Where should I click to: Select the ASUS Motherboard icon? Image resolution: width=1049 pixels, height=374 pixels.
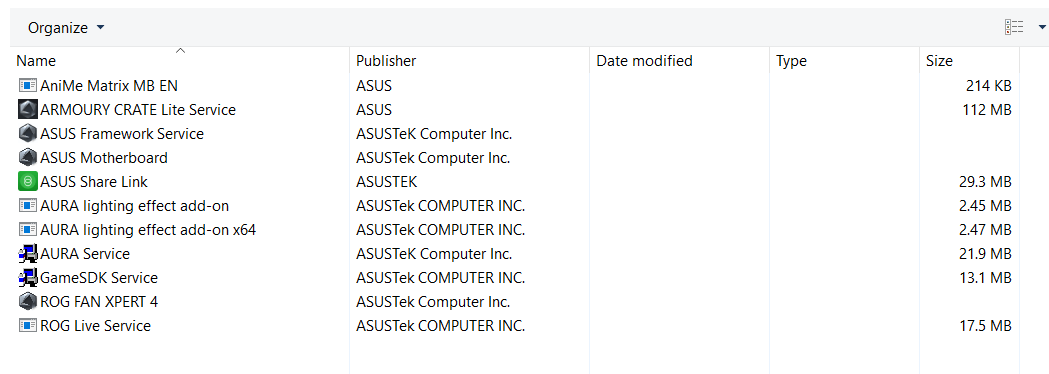coord(27,157)
